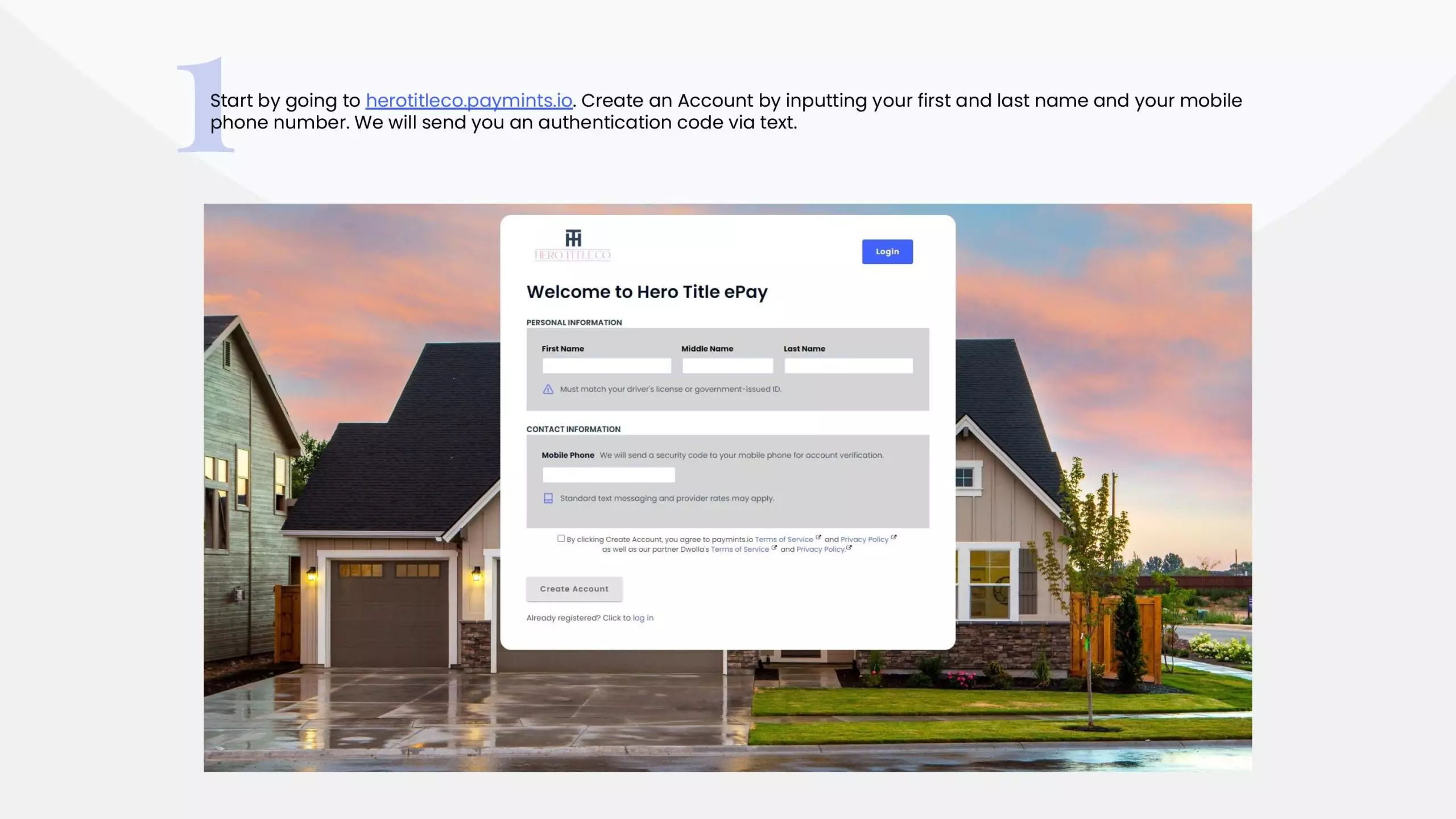The height and width of the screenshot is (819, 1456).
Task: Select the Middle Name input field
Action: (727, 365)
